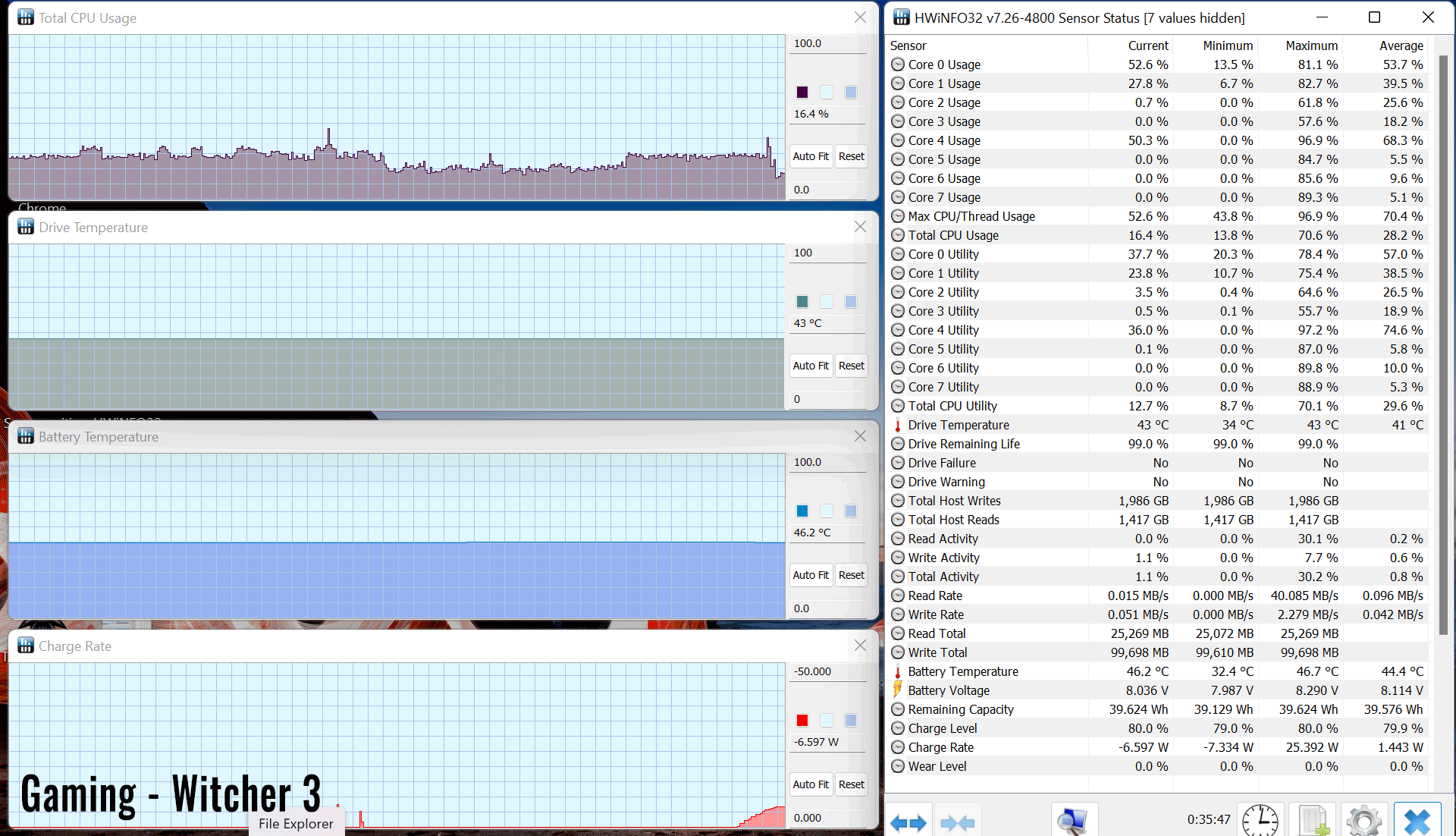Click the maximum value field 100.0 in Total CPU Usage
The width and height of the screenshot is (1456, 836).
pos(827,44)
